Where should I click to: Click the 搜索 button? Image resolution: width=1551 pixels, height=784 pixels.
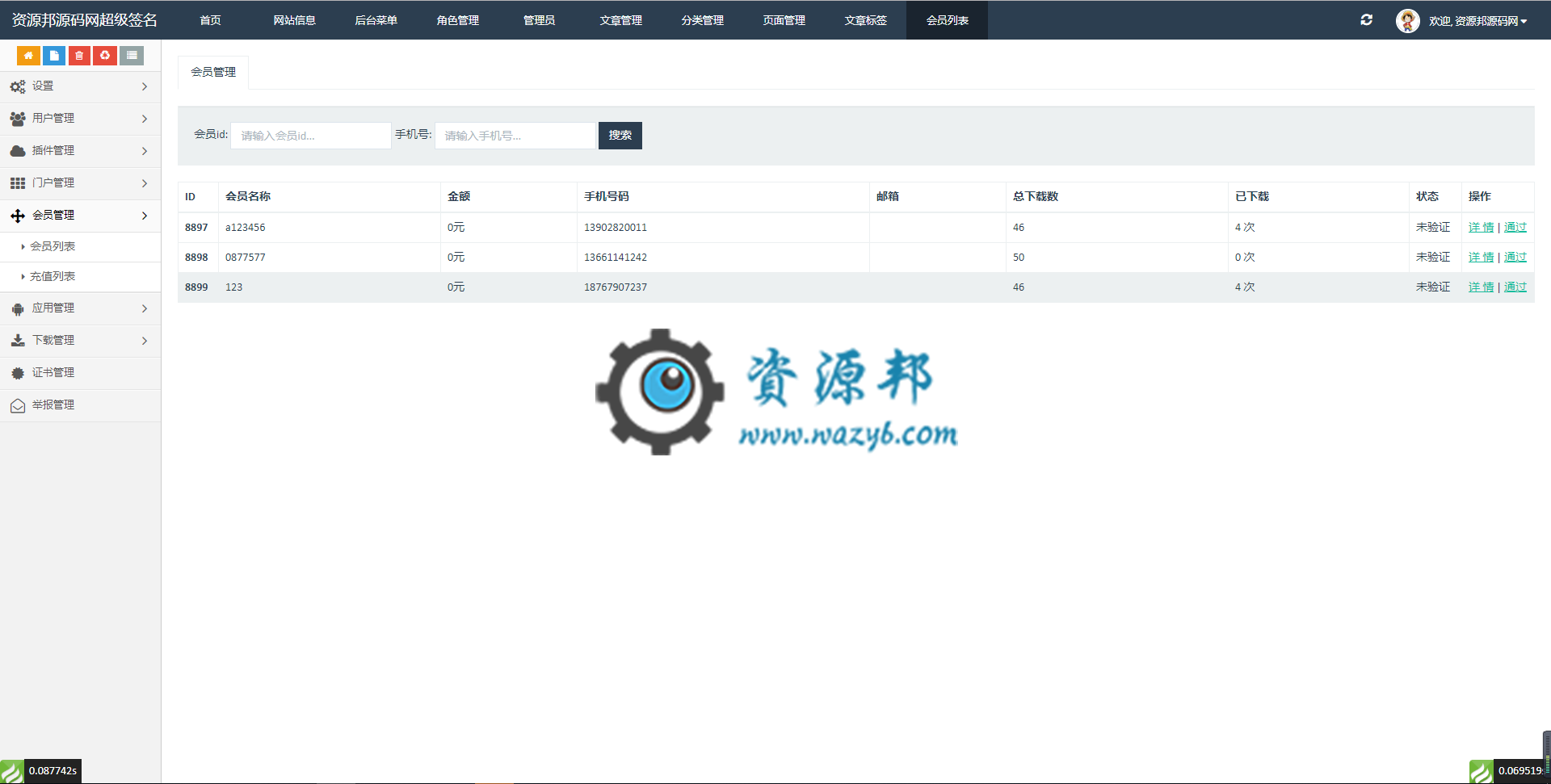(620, 136)
